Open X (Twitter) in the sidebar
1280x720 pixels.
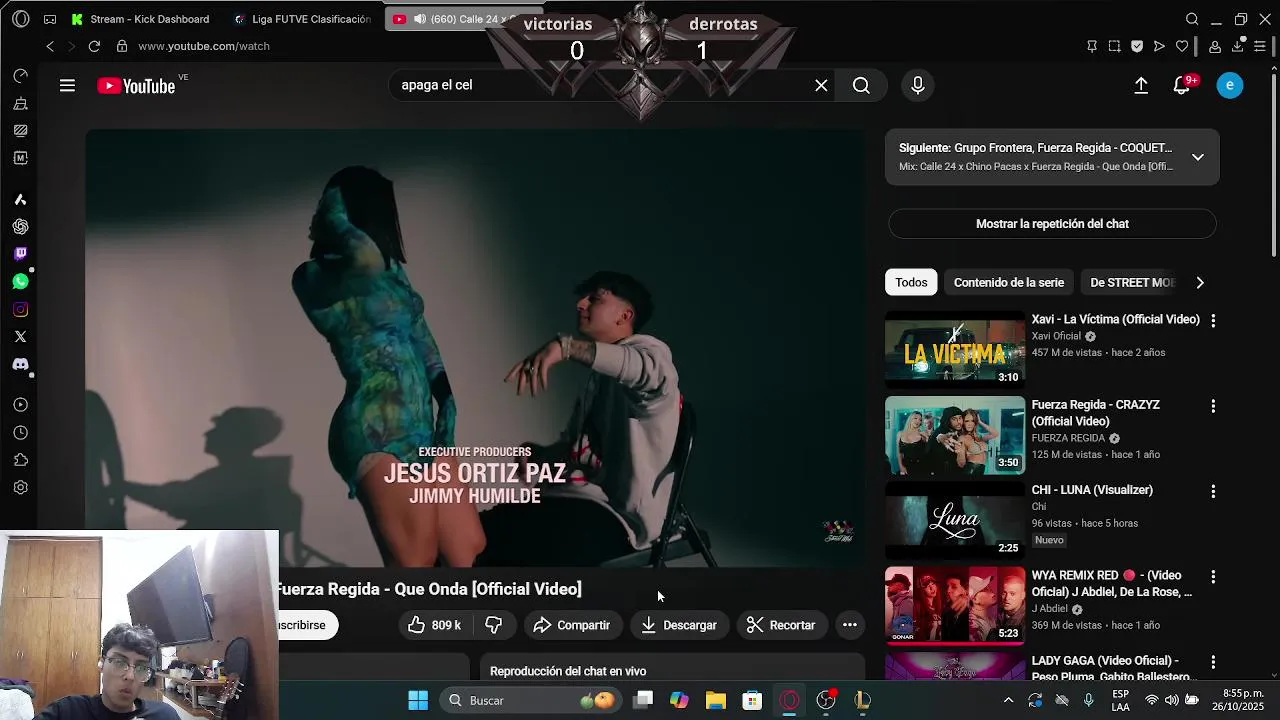point(20,337)
